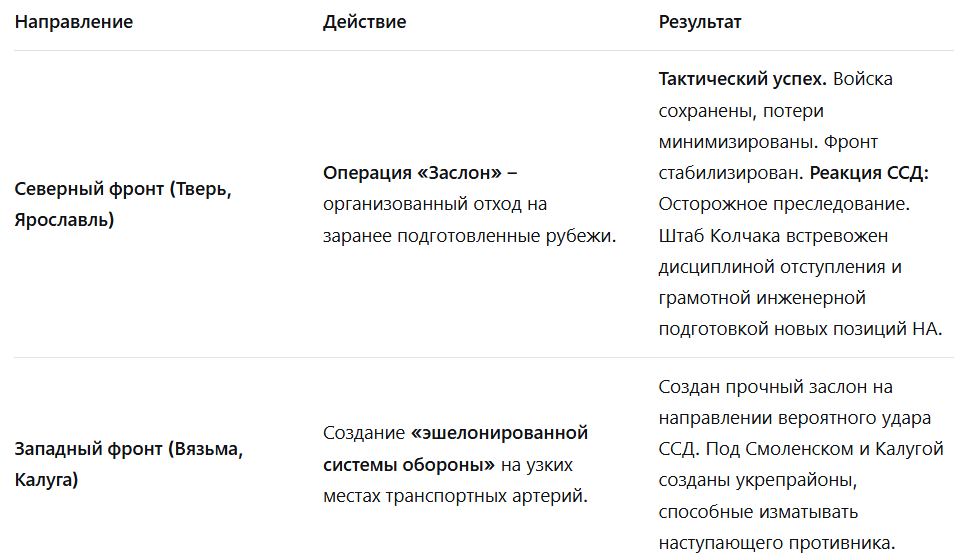Click the line Штаб Колчака встревожен
Viewport: 970px width, 560px height.
[773, 236]
